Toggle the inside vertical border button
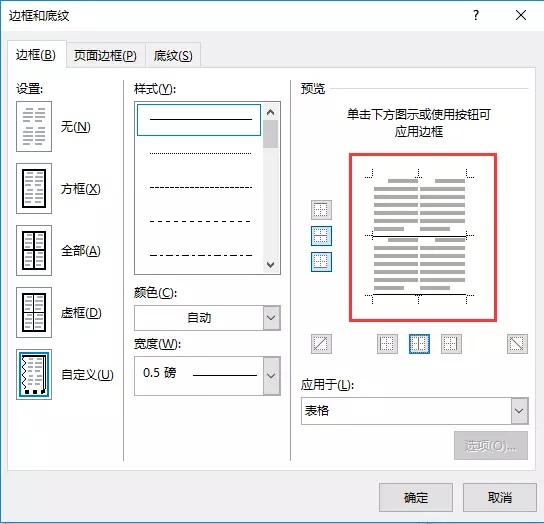Screen dimensions: 544x524 pyautogui.click(x=419, y=344)
